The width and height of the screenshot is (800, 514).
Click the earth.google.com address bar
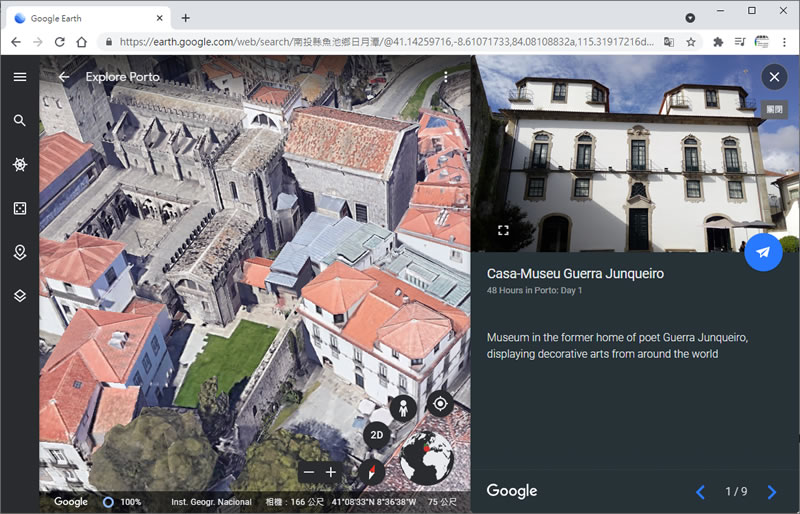386,42
